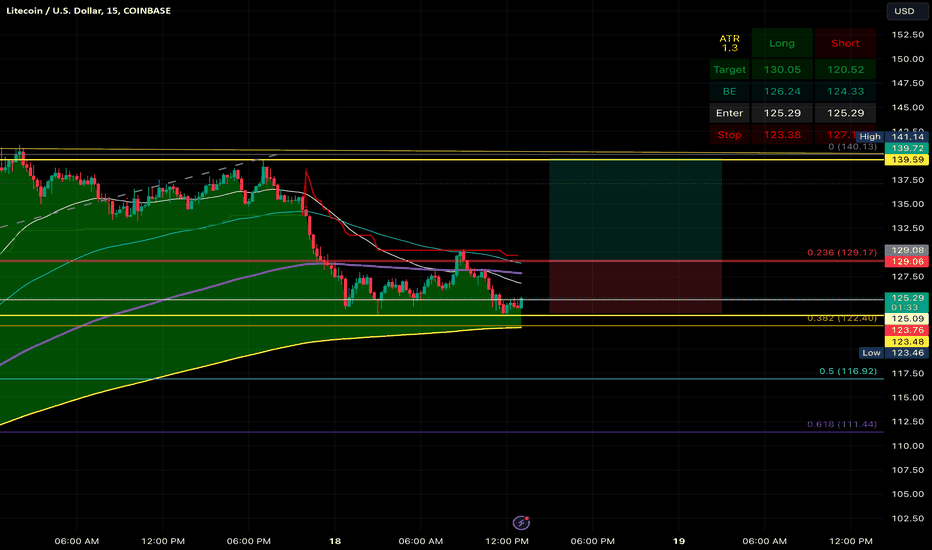Select the ATR 1.3 table cell
The width and height of the screenshot is (932, 550).
729,43
